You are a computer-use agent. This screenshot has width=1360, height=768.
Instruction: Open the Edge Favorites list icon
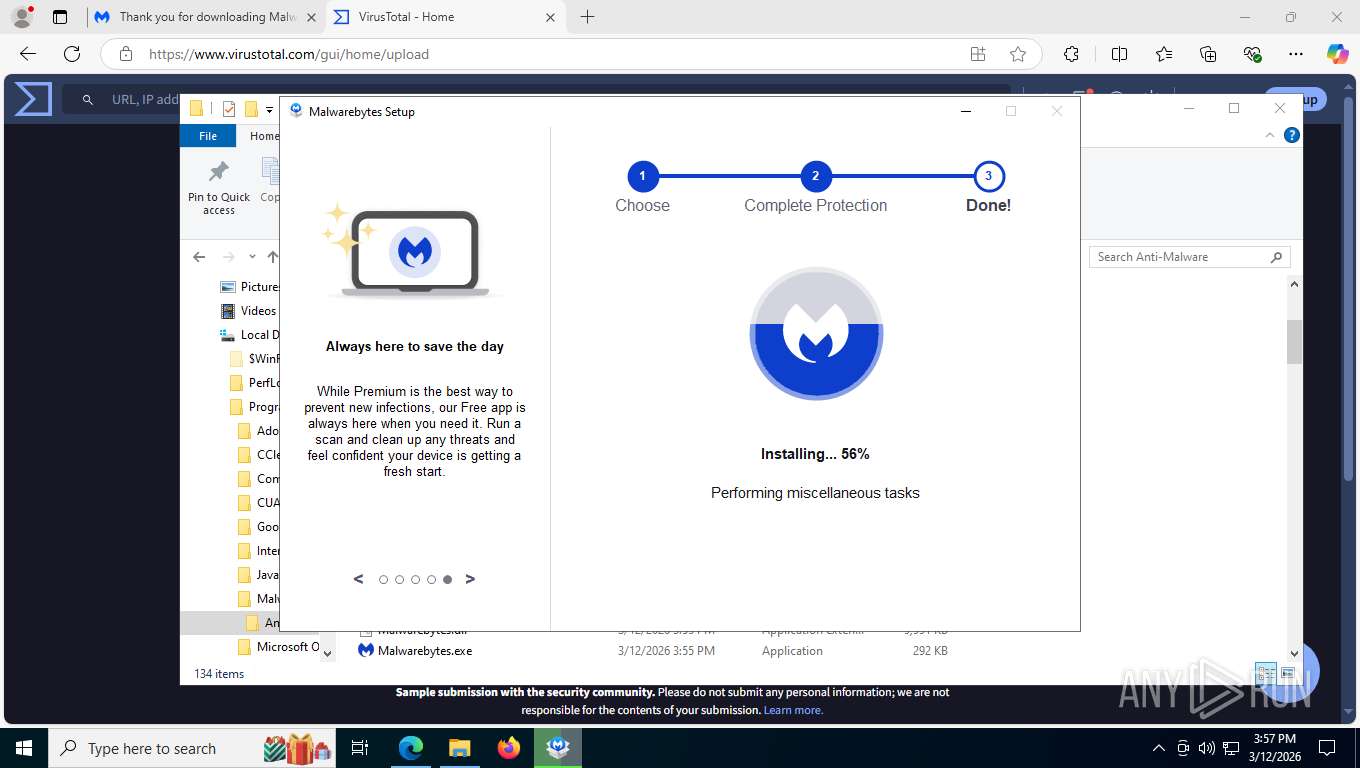point(1164,54)
